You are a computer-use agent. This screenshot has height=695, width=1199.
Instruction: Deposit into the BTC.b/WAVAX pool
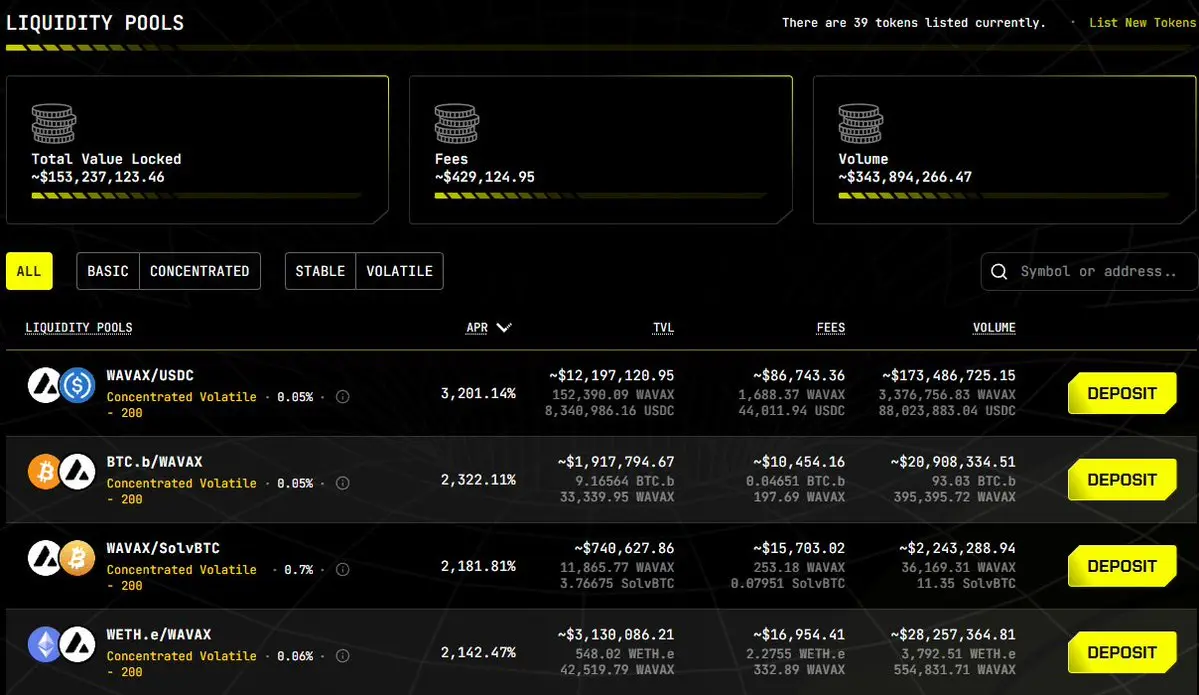click(1122, 479)
